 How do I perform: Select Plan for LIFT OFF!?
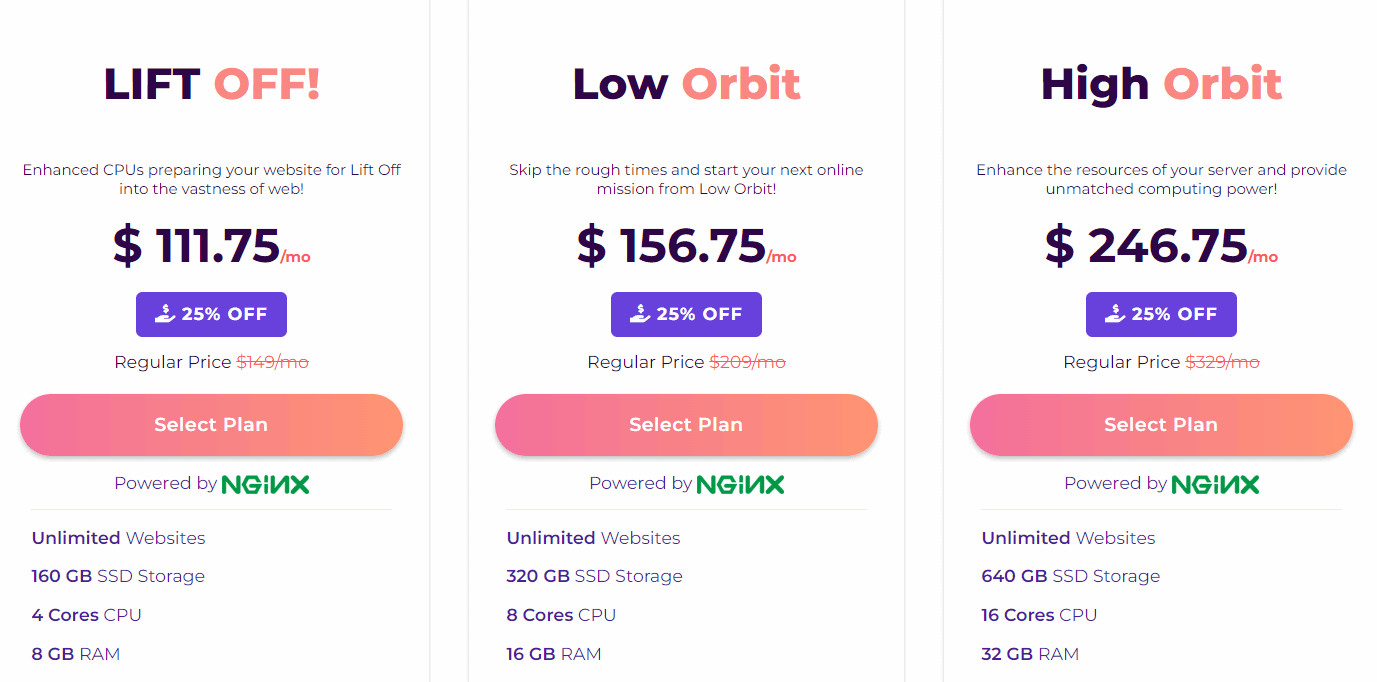(211, 425)
